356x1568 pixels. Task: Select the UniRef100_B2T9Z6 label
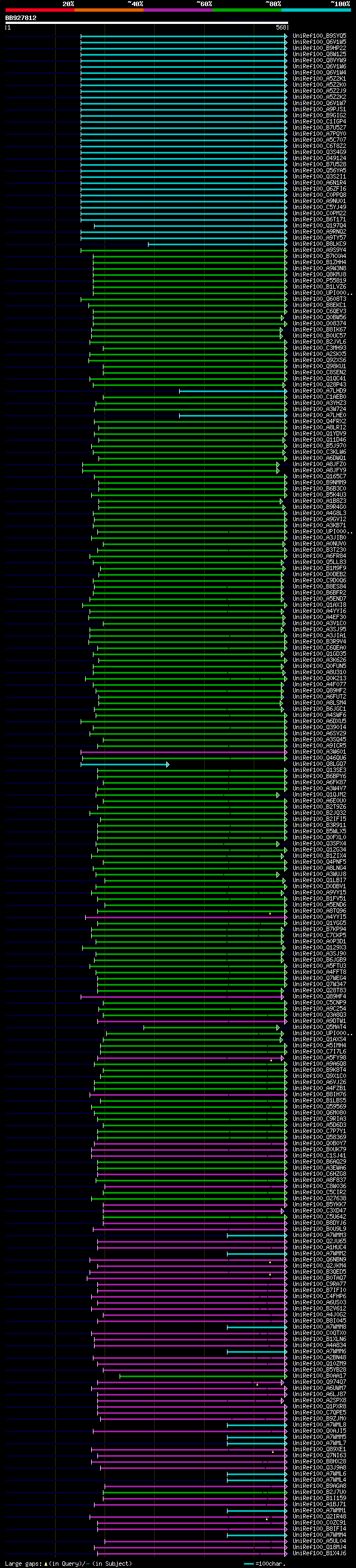click(x=319, y=807)
